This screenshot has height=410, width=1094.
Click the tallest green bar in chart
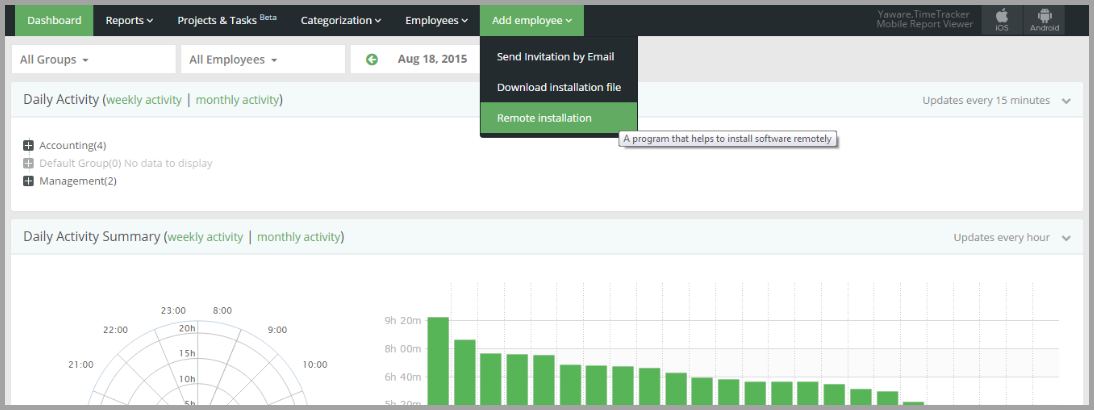coord(438,361)
